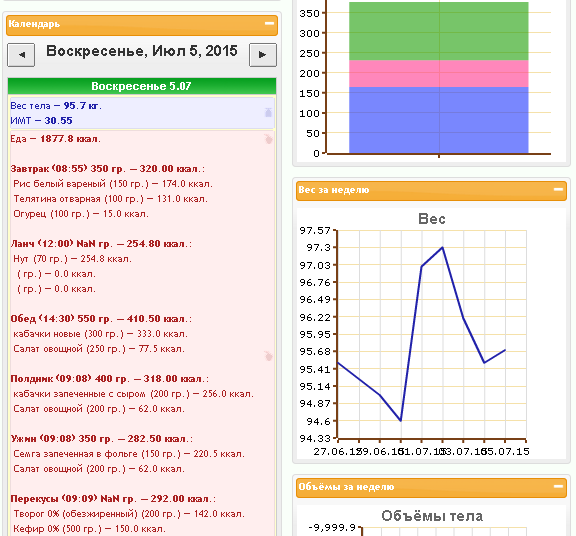Image resolution: width=576 pixels, height=536 pixels.
Task: Open the Ланч (12:00) meal heading
Action: (x=101, y=244)
